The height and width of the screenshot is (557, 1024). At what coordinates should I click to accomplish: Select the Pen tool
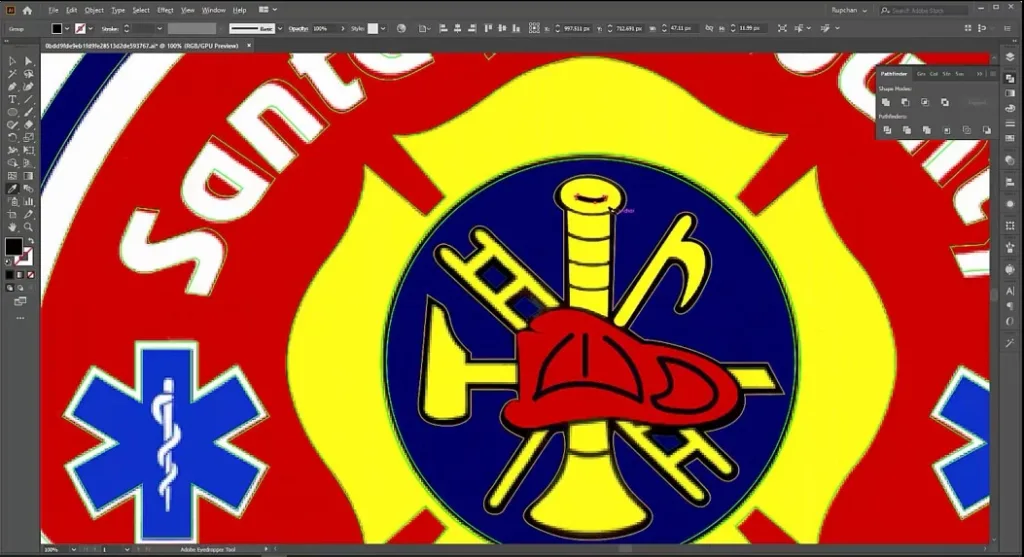[12, 86]
